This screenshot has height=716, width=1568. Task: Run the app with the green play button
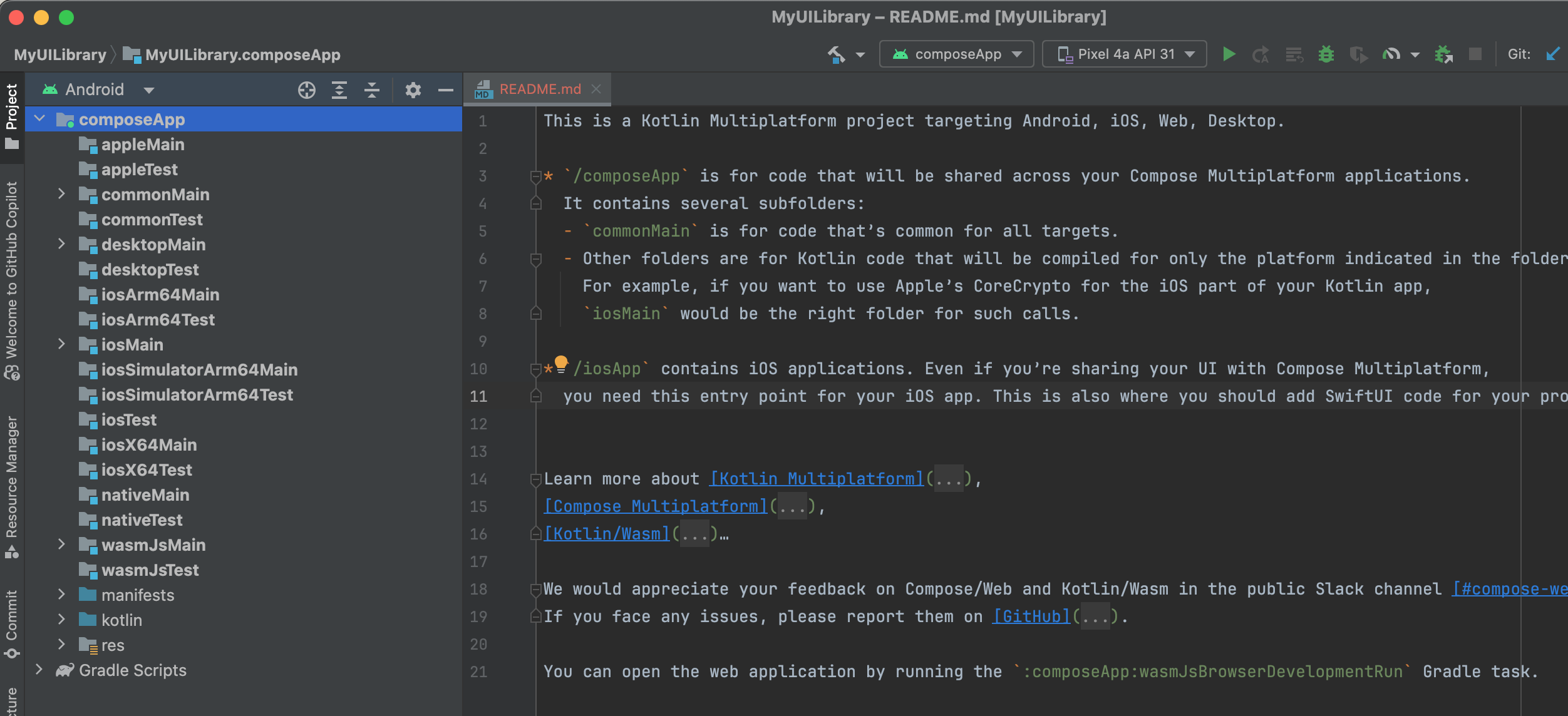[x=1229, y=54]
